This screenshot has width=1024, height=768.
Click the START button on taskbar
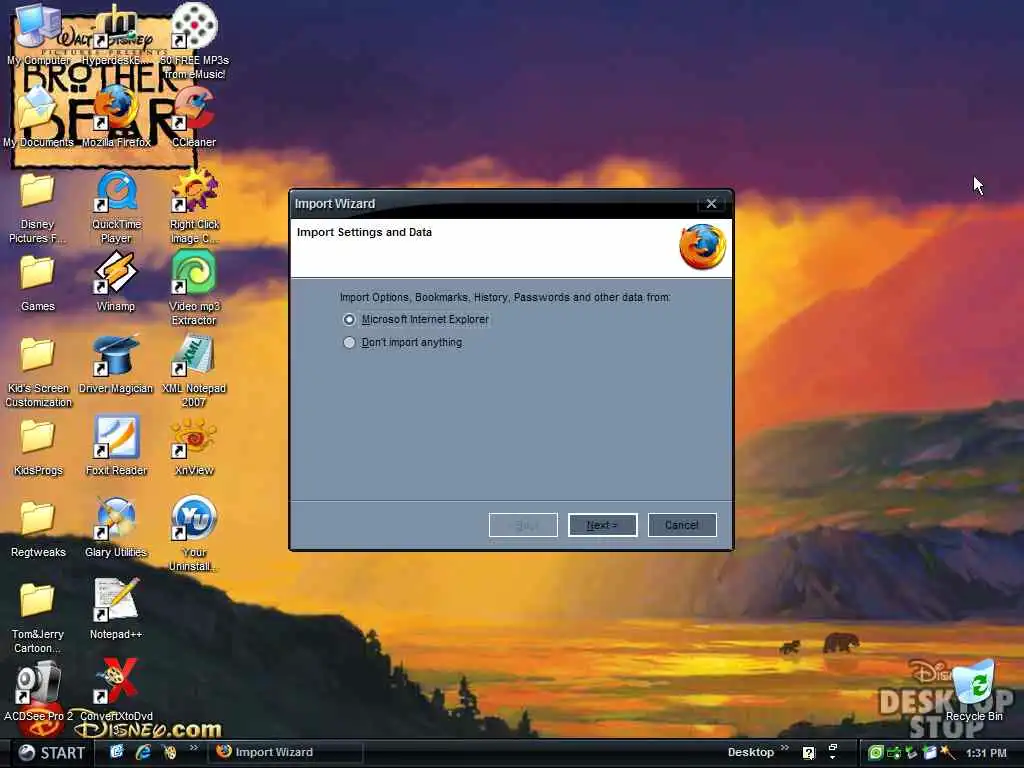(x=51, y=753)
